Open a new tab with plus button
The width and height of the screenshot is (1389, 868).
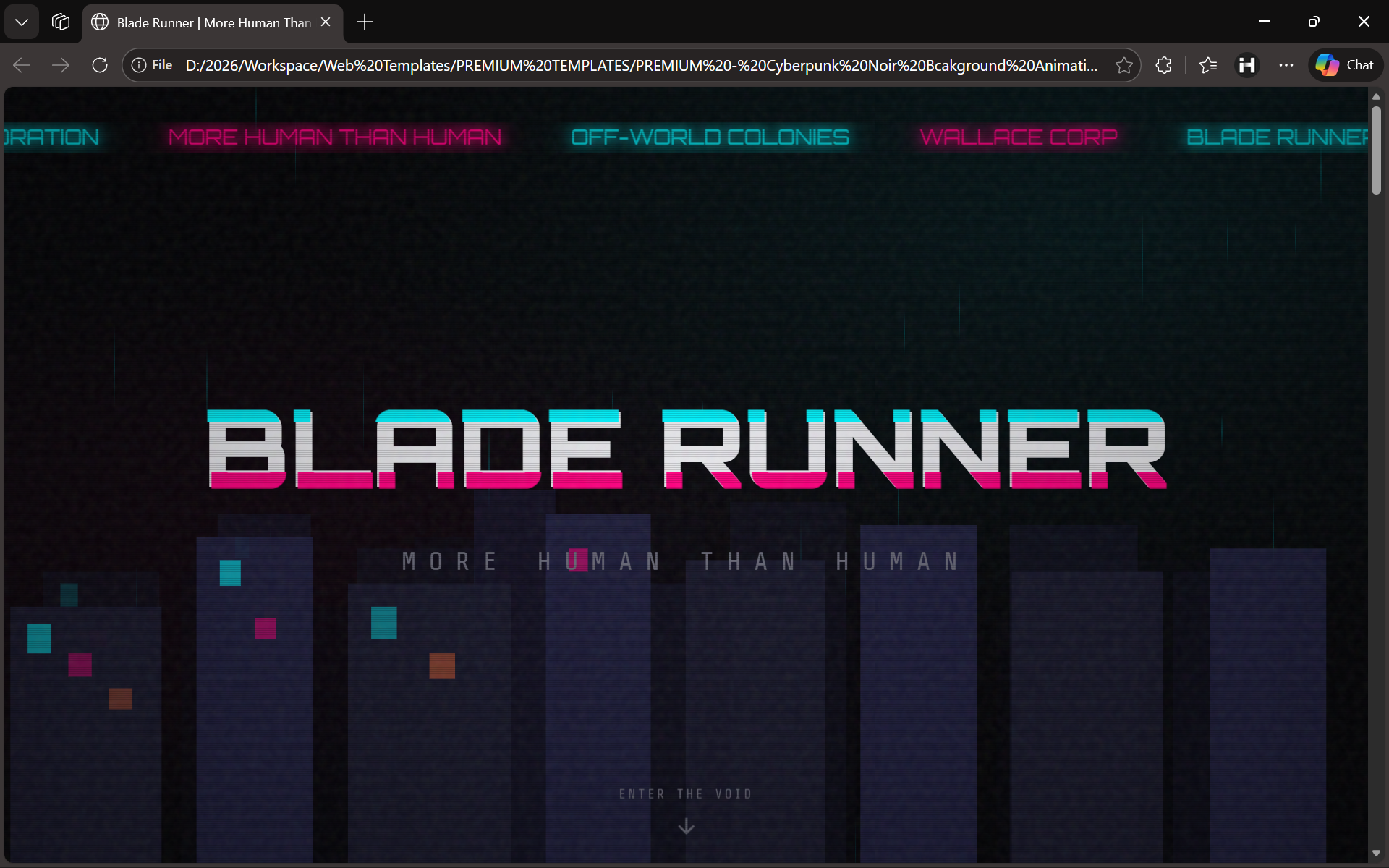365,22
